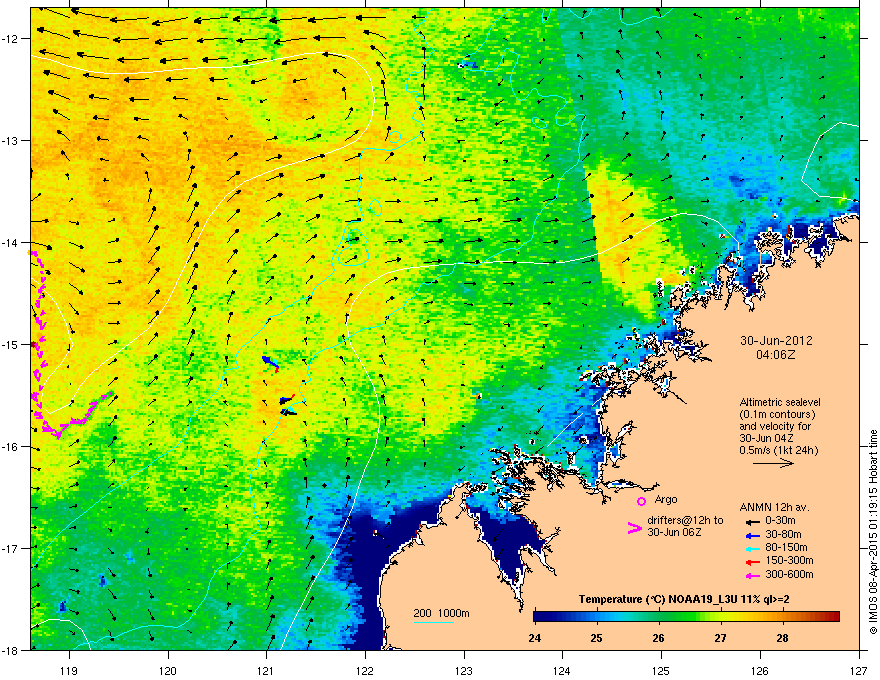Click the blue 30-80m legend arrow
The image size is (880, 680).
click(x=751, y=535)
